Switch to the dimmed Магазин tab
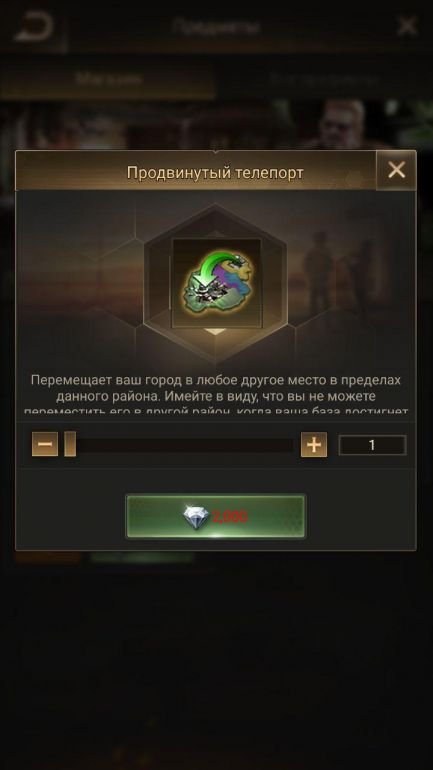 click(x=109, y=79)
